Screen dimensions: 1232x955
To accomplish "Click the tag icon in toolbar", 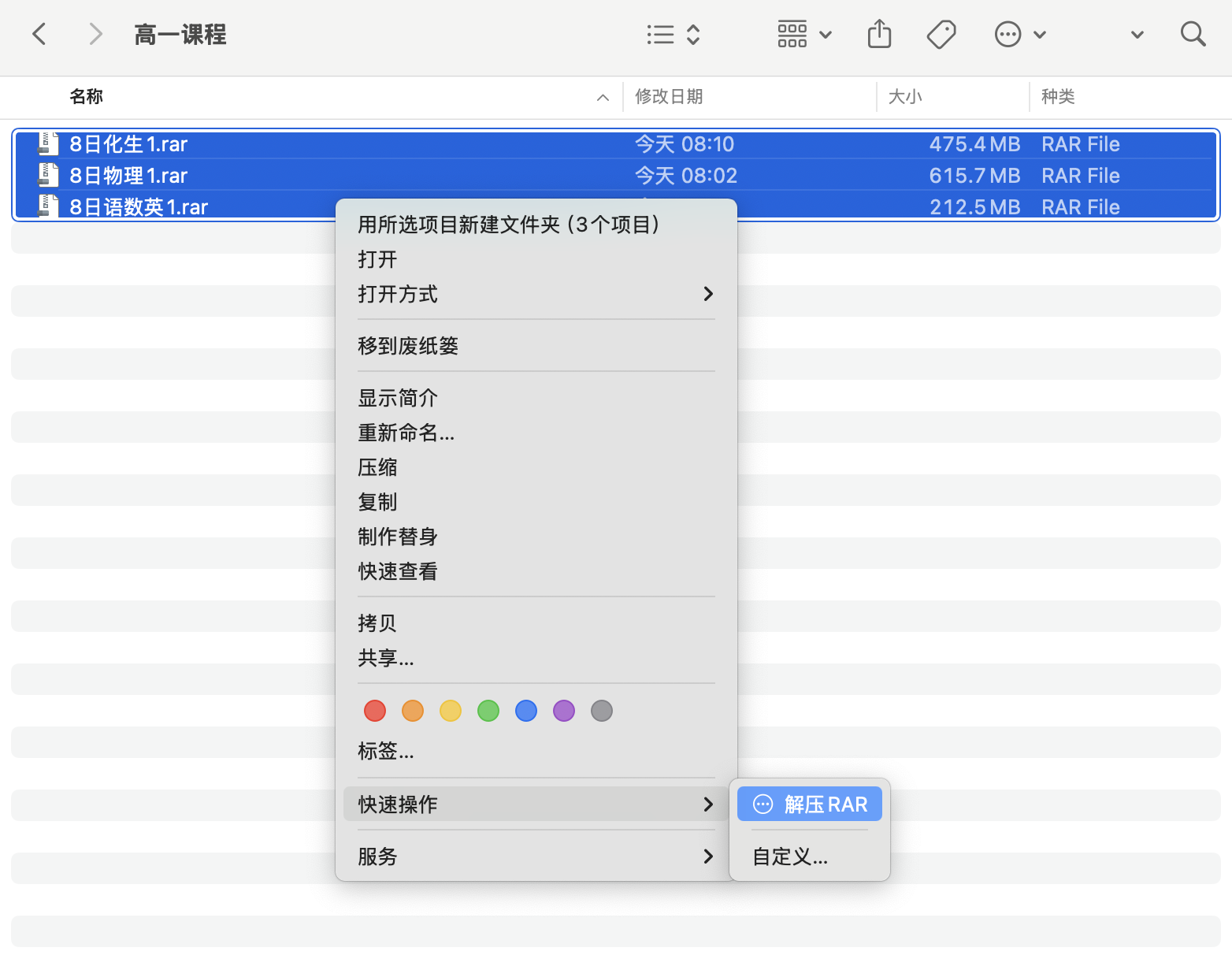I will click(941, 35).
